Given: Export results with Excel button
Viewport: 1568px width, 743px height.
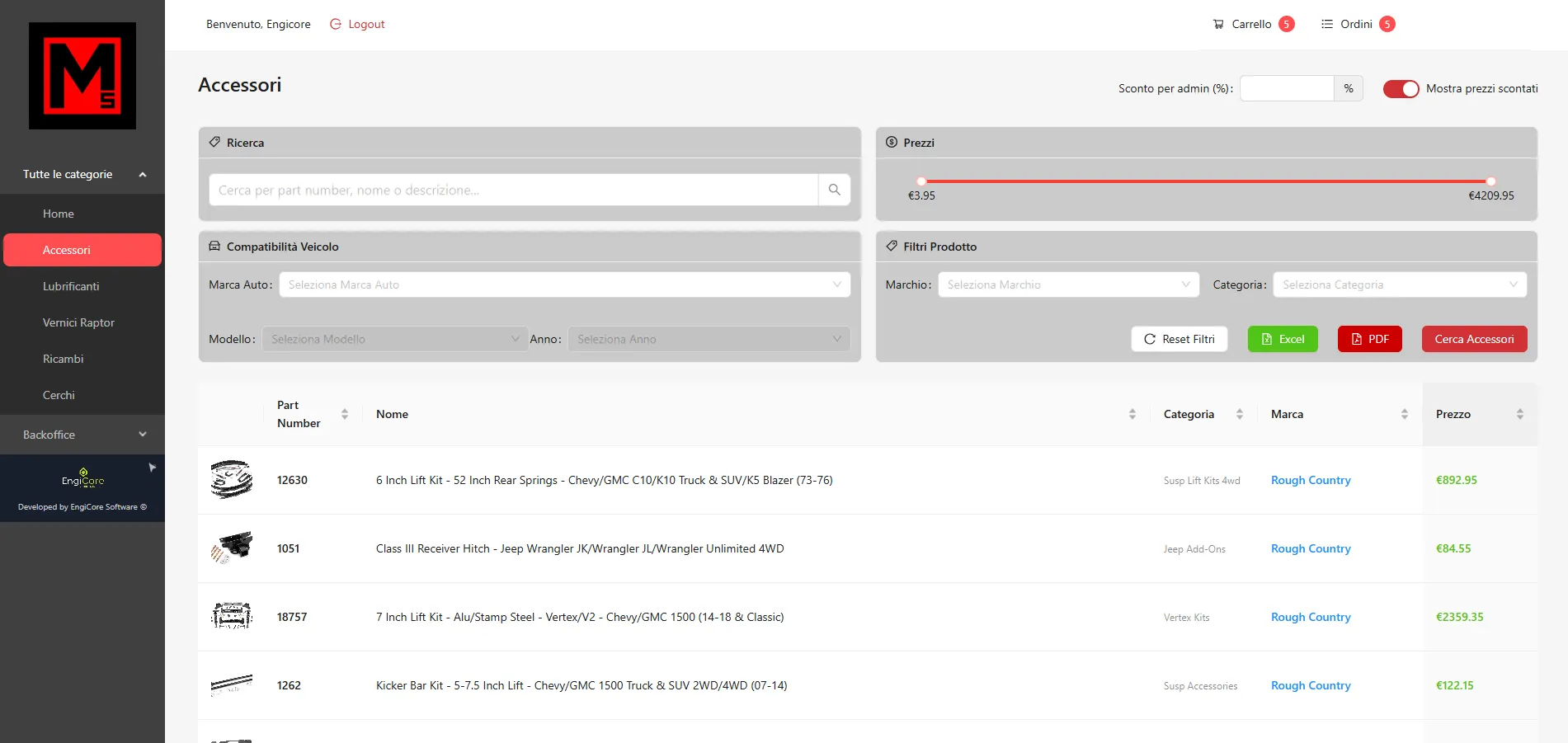Looking at the screenshot, I should point(1282,339).
